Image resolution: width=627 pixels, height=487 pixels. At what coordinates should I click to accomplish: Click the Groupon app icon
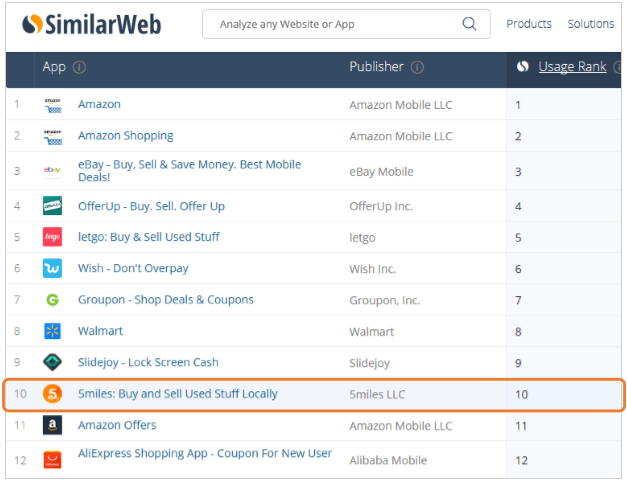pos(52,299)
